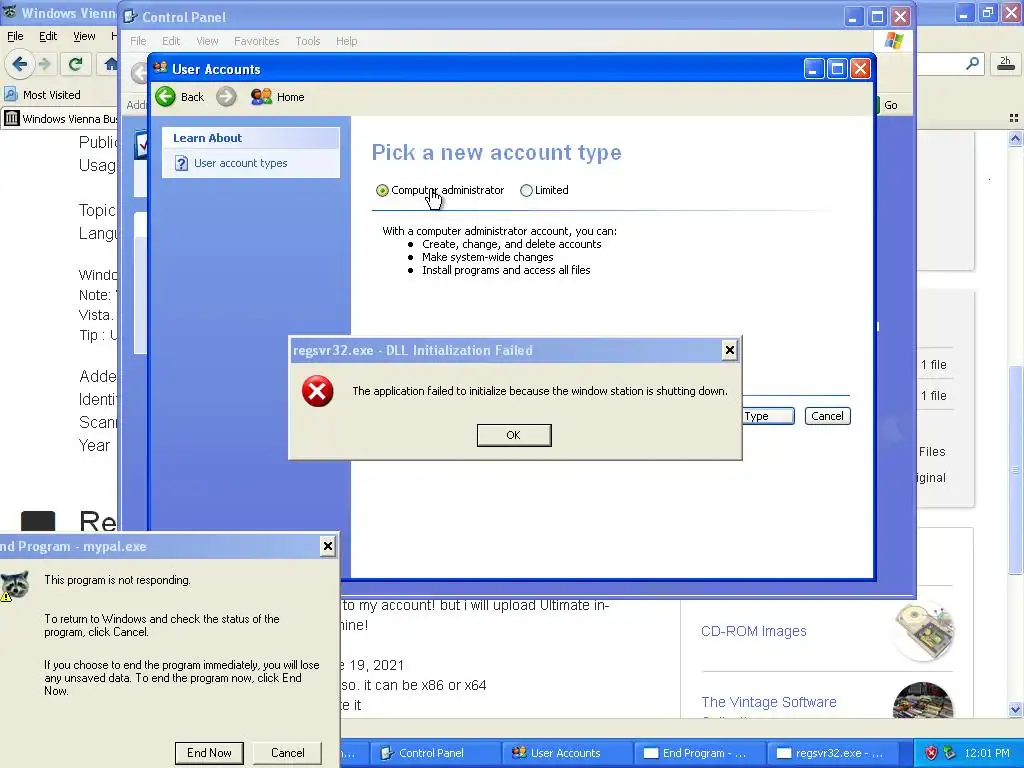Open the Tools menu in Control Panel
1024x768 pixels.
click(308, 41)
